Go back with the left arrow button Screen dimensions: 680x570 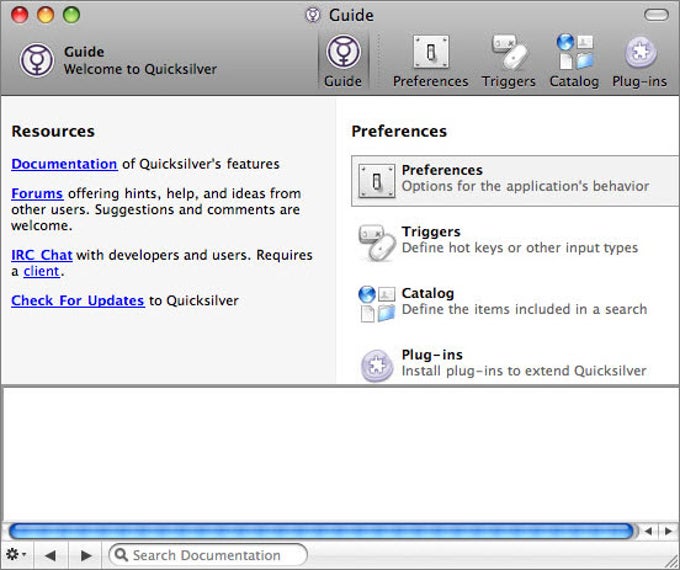(x=50, y=555)
